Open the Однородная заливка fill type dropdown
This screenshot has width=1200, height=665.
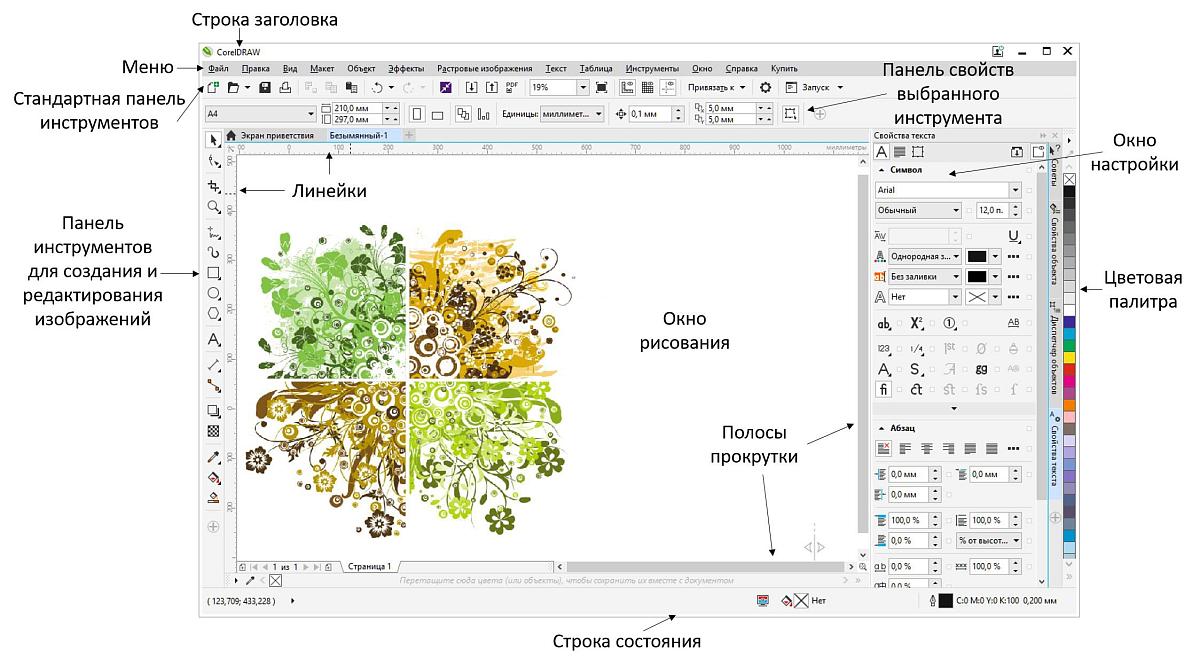tap(957, 255)
